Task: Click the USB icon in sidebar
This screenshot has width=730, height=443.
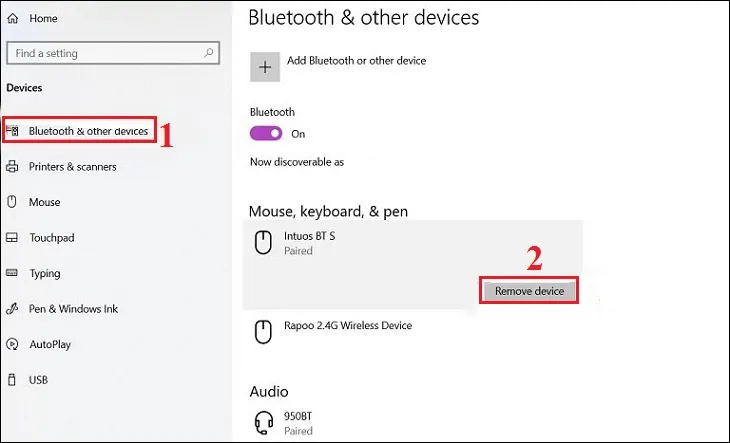Action: coord(12,380)
